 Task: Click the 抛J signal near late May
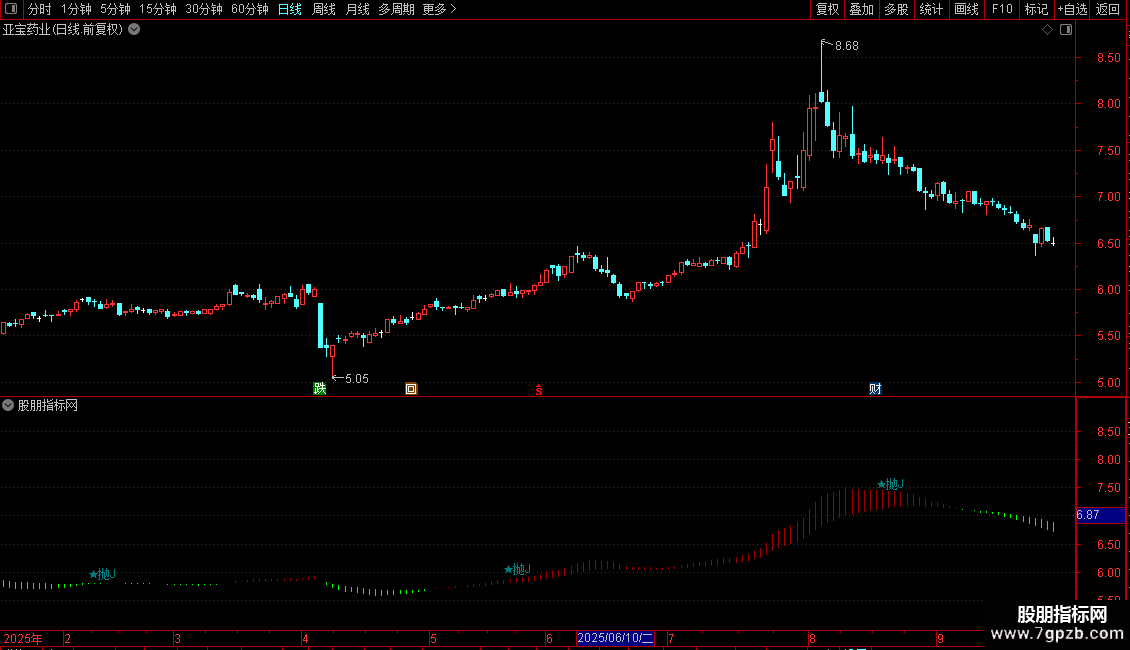click(517, 569)
